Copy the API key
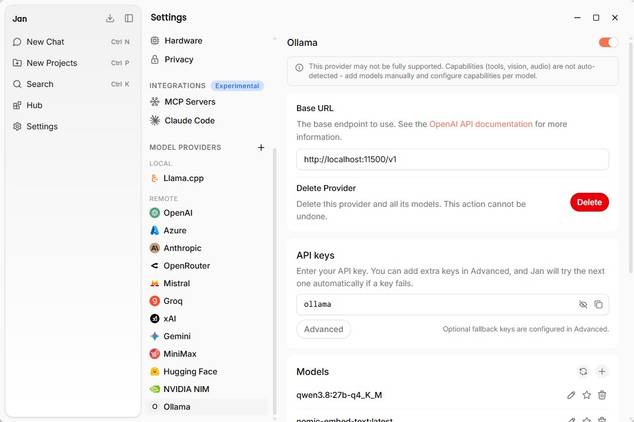This screenshot has width=634, height=422. (598, 304)
